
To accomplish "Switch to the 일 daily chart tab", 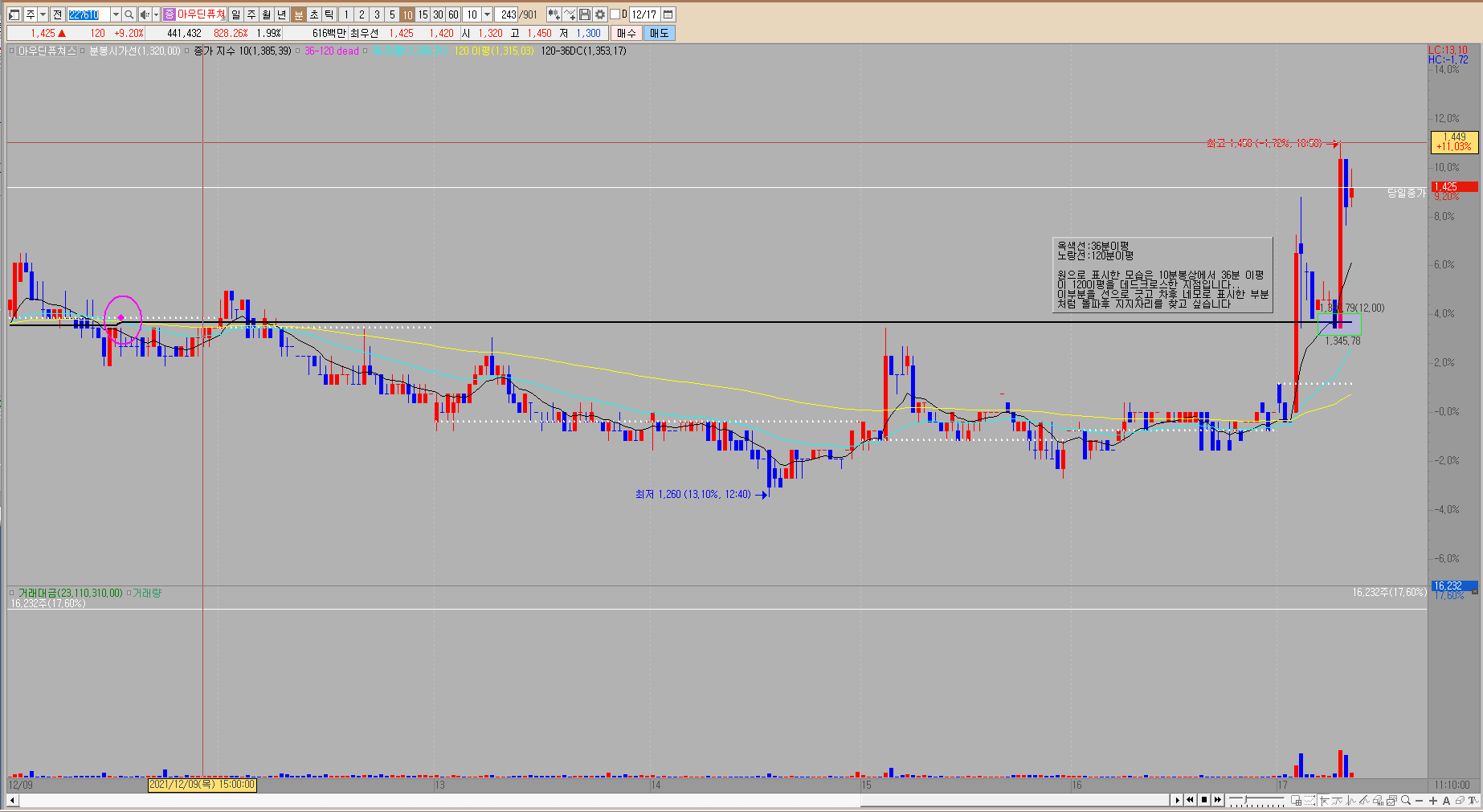I will (235, 14).
